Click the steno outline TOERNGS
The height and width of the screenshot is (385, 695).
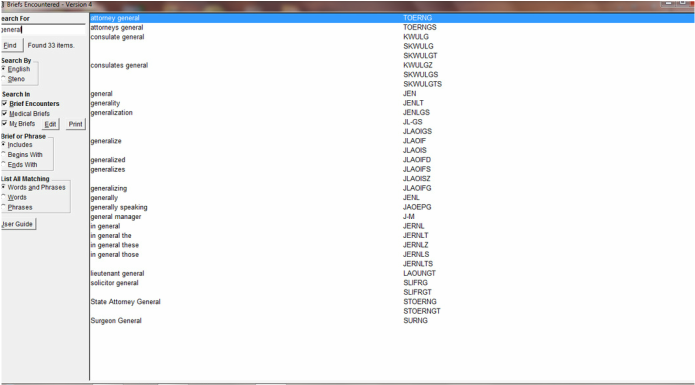419,27
